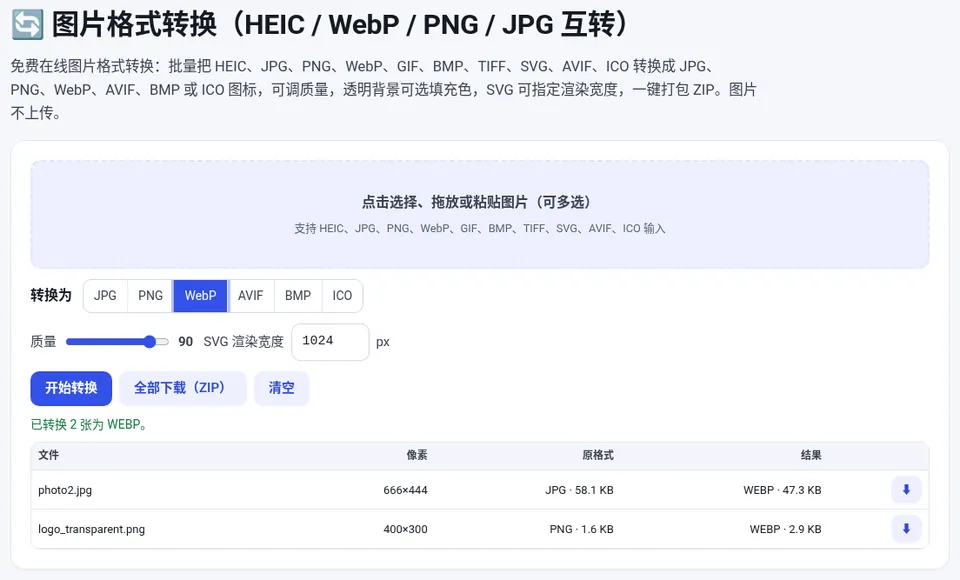The width and height of the screenshot is (960, 580).
Task: Click the WEBP · 2.9 KB result
Action: 786,529
